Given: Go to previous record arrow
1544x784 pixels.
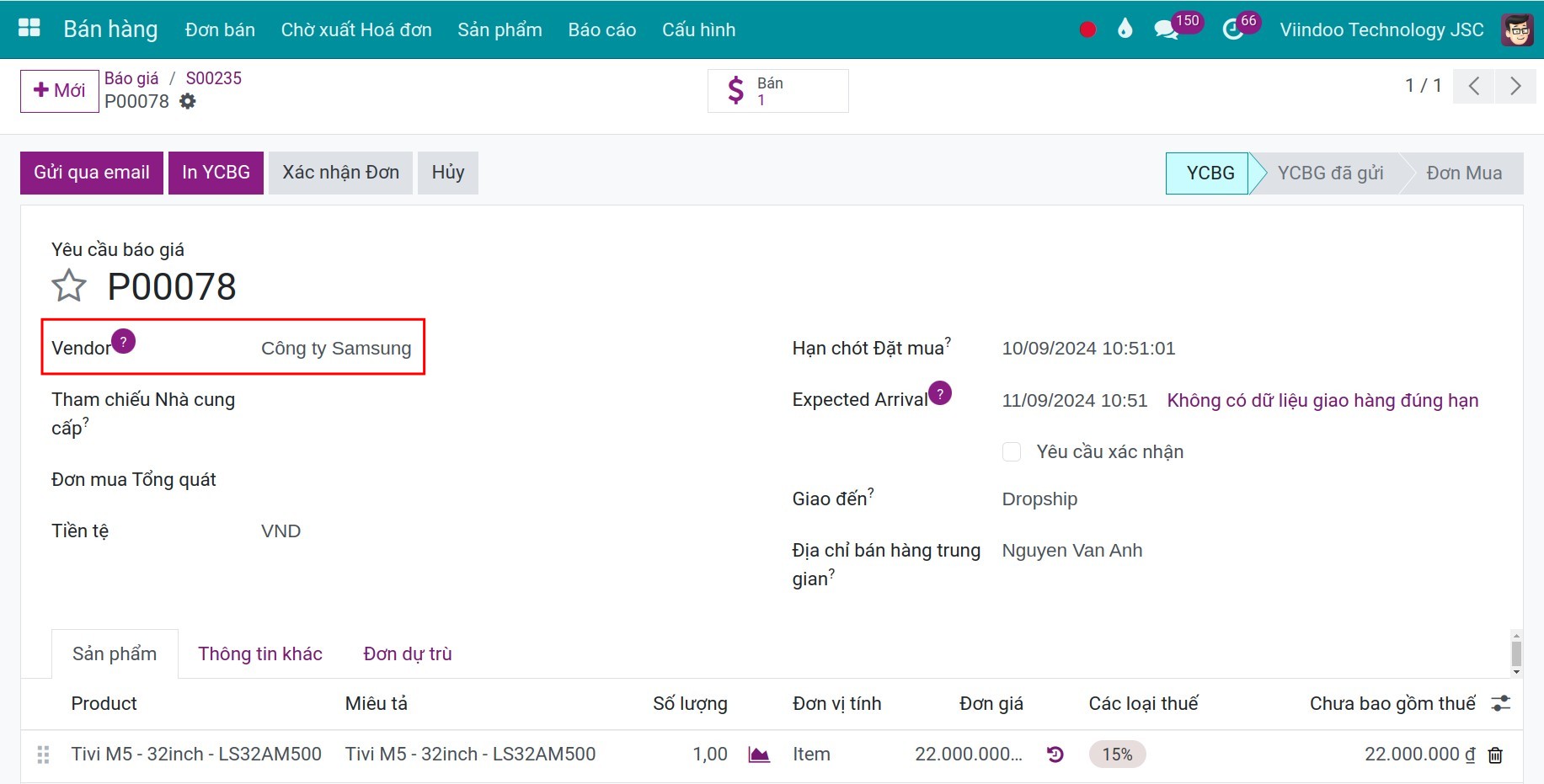Looking at the screenshot, I should click(x=1474, y=86).
